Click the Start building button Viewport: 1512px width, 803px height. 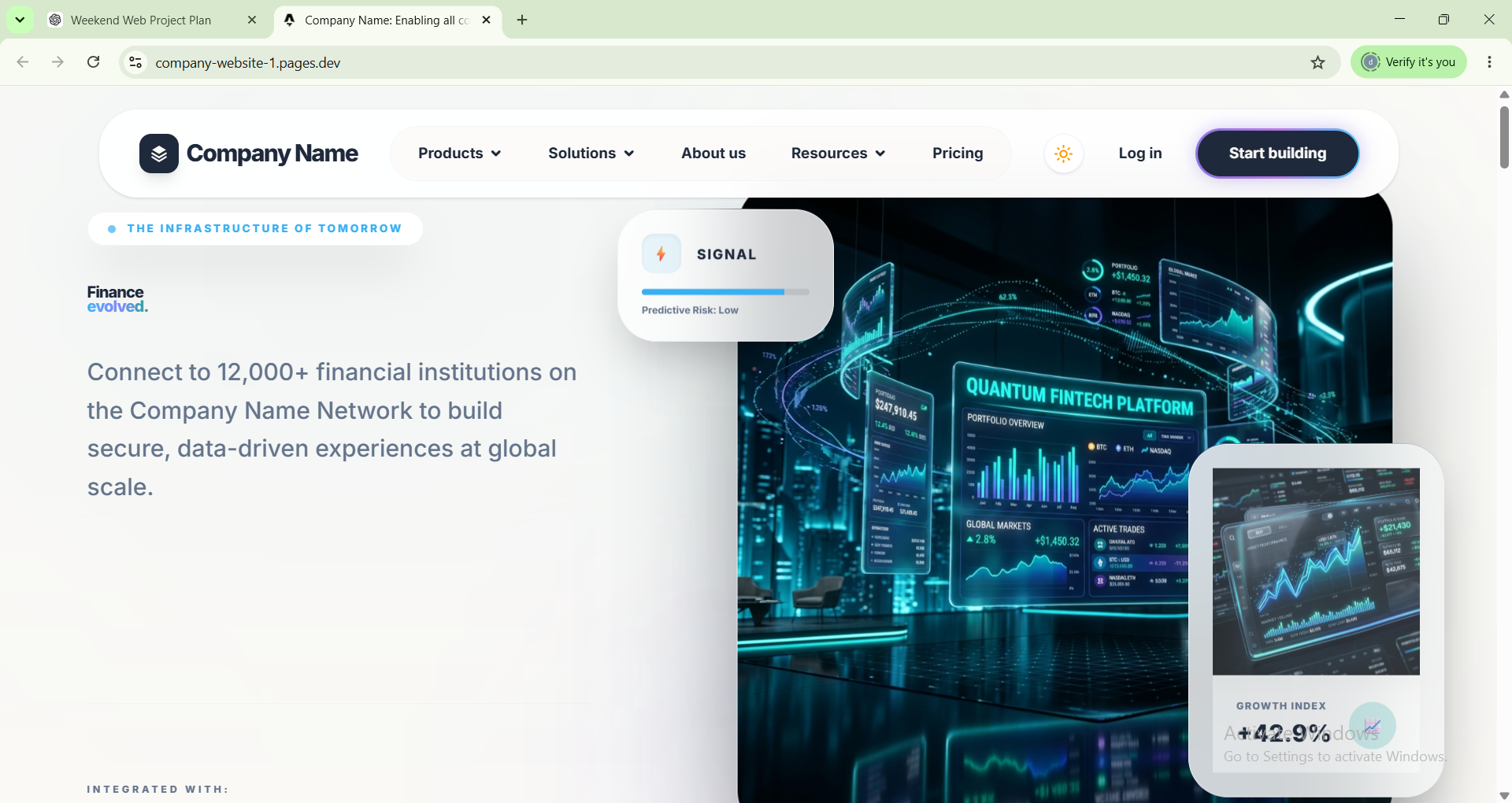(x=1277, y=154)
